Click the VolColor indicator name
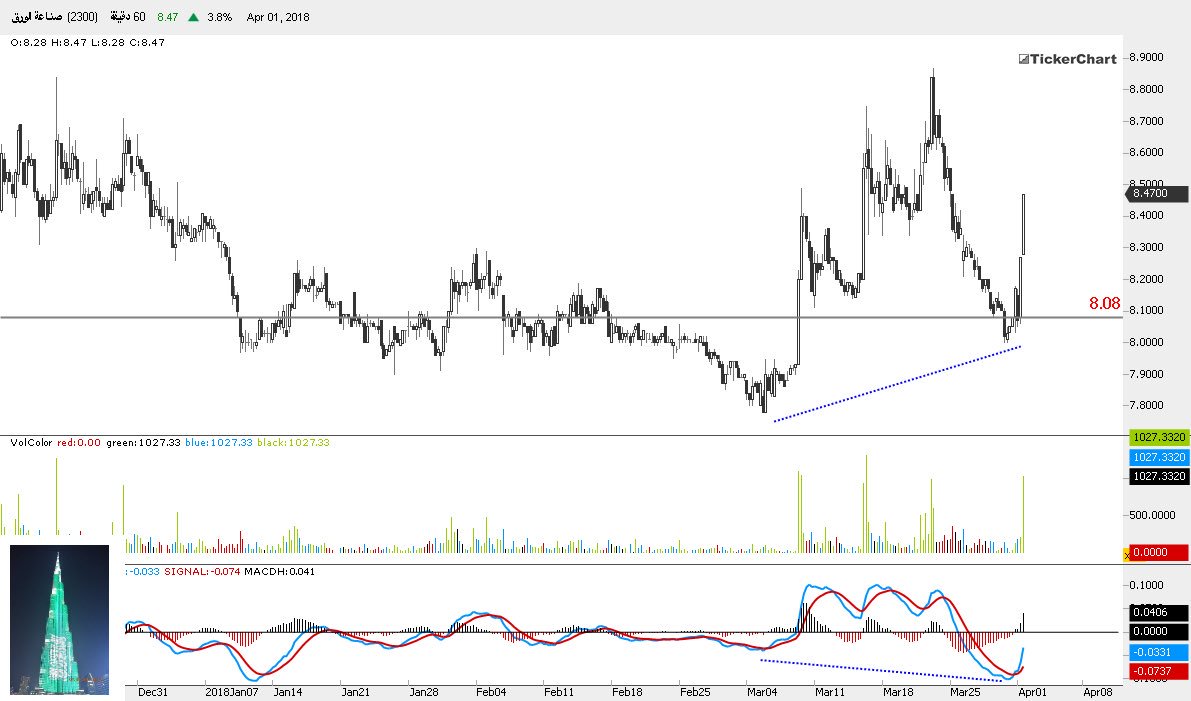The image size is (1191, 701). point(32,442)
